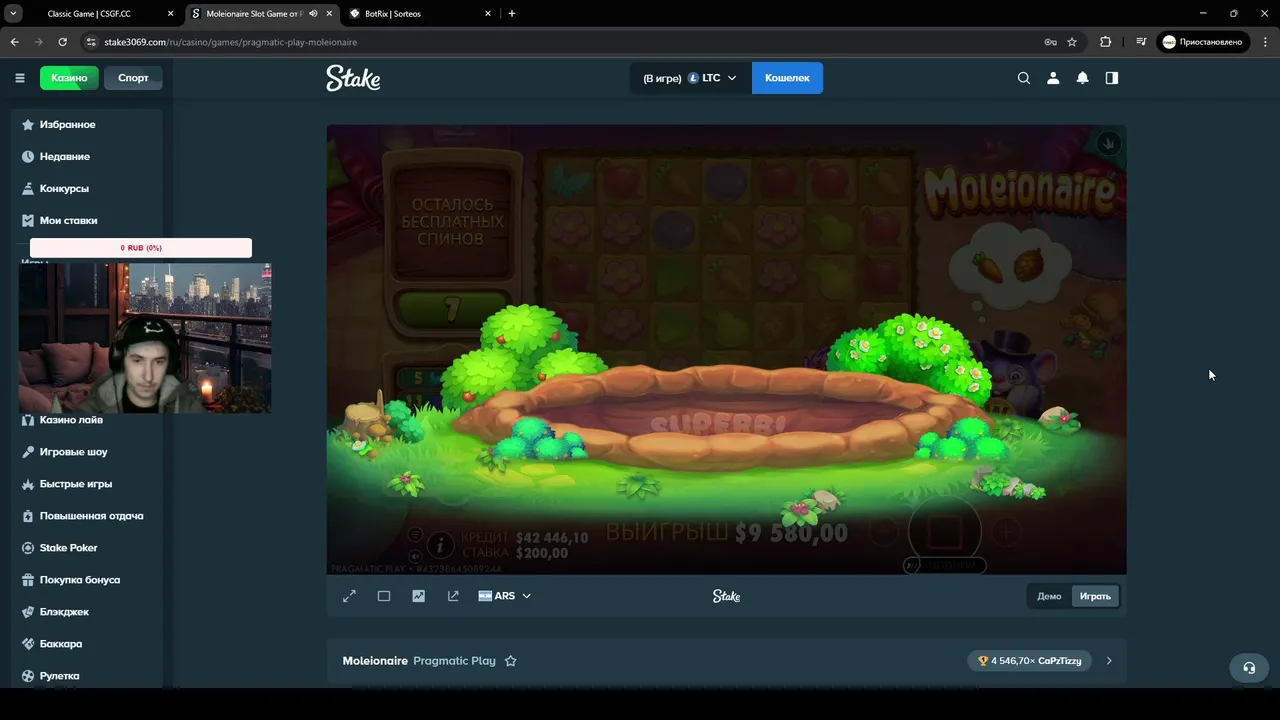Switch to Demo mode
The image size is (1280, 720).
(x=1049, y=596)
